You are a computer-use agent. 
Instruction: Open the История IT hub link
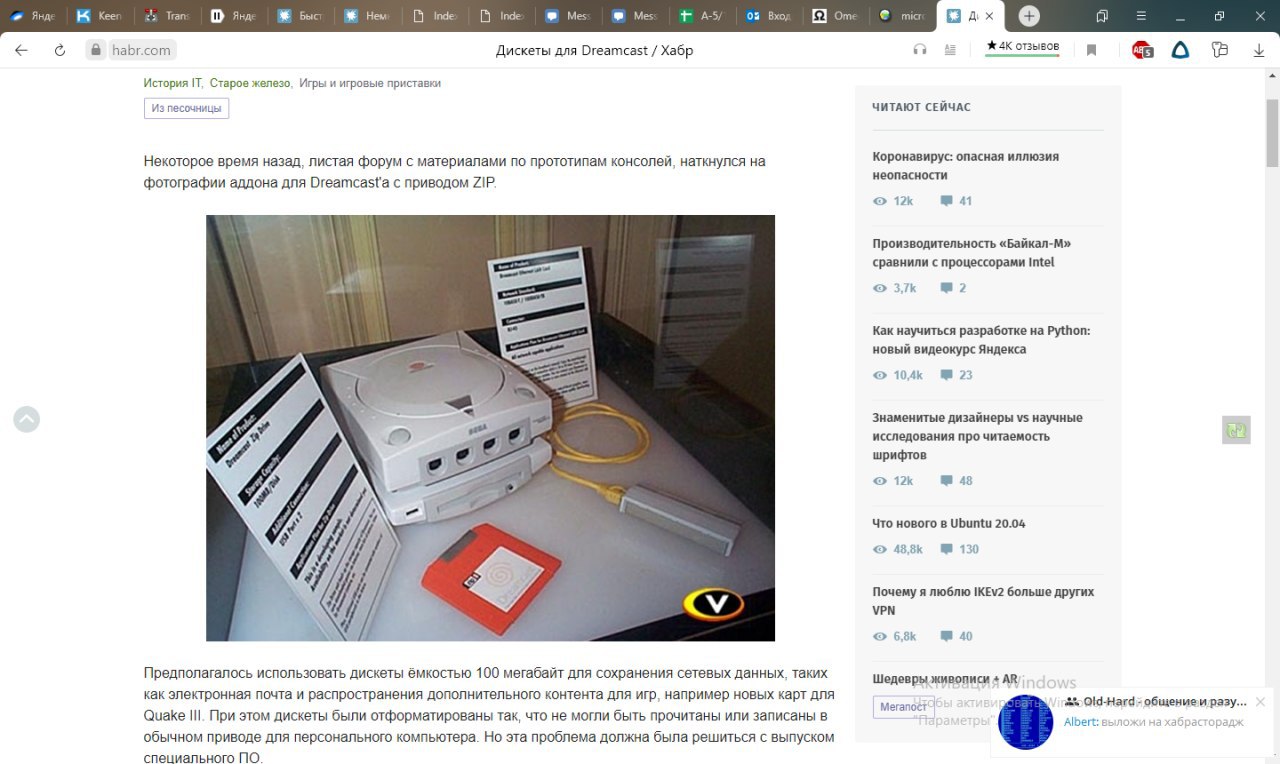click(x=172, y=83)
